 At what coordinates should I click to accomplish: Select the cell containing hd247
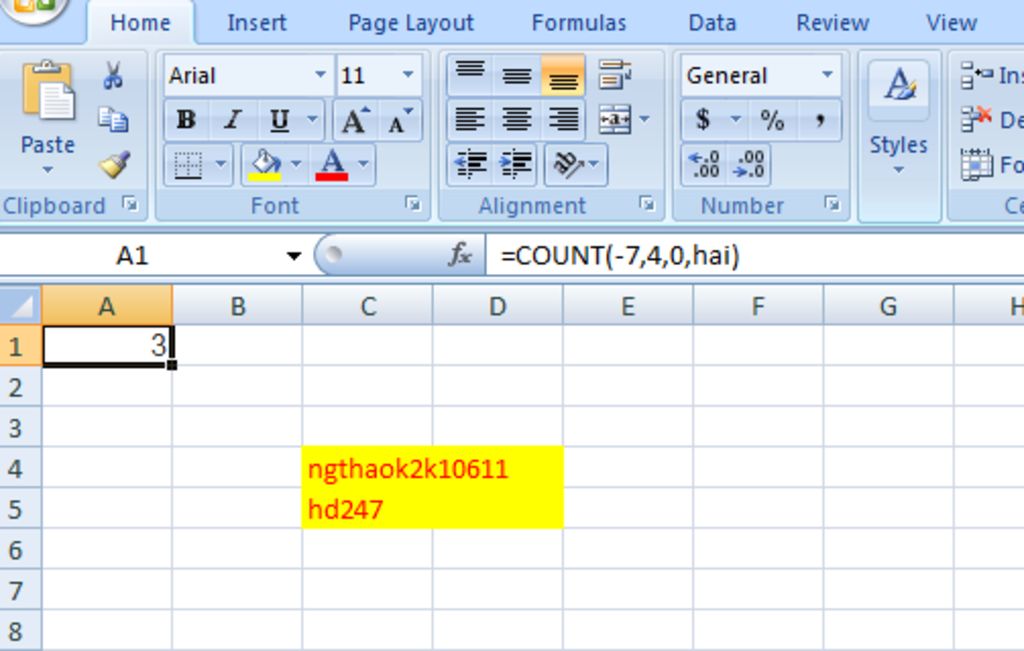368,509
